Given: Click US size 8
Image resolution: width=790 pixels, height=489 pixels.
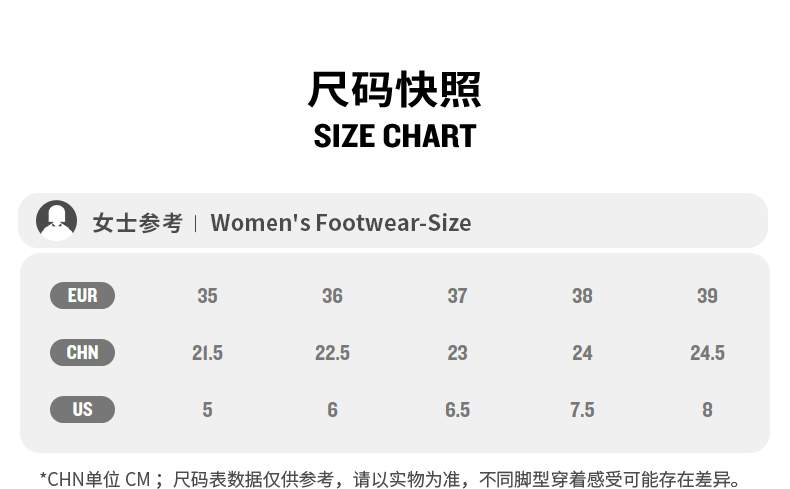Looking at the screenshot, I should 707,410.
